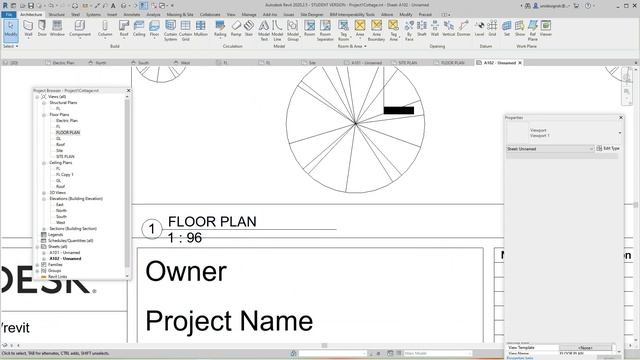640x360 pixels.
Task: Select the Grid datum tool
Action: tap(492, 29)
